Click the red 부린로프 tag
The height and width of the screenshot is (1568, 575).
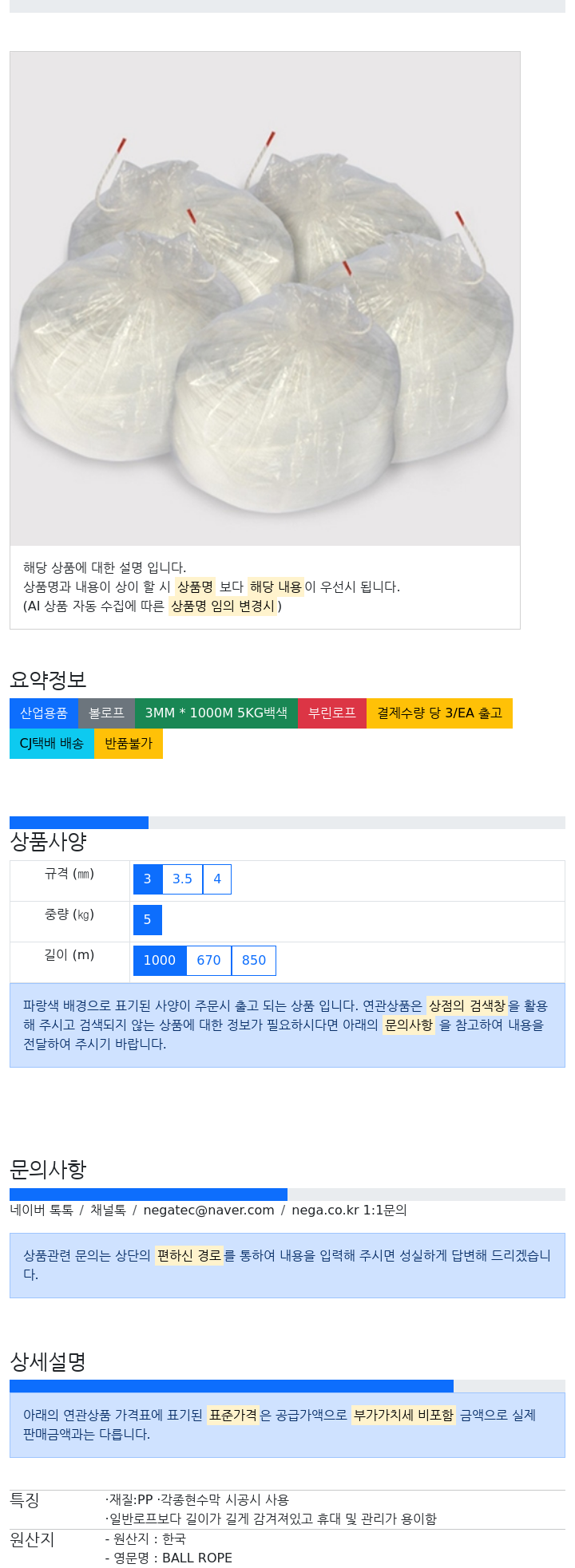pyautogui.click(x=332, y=713)
